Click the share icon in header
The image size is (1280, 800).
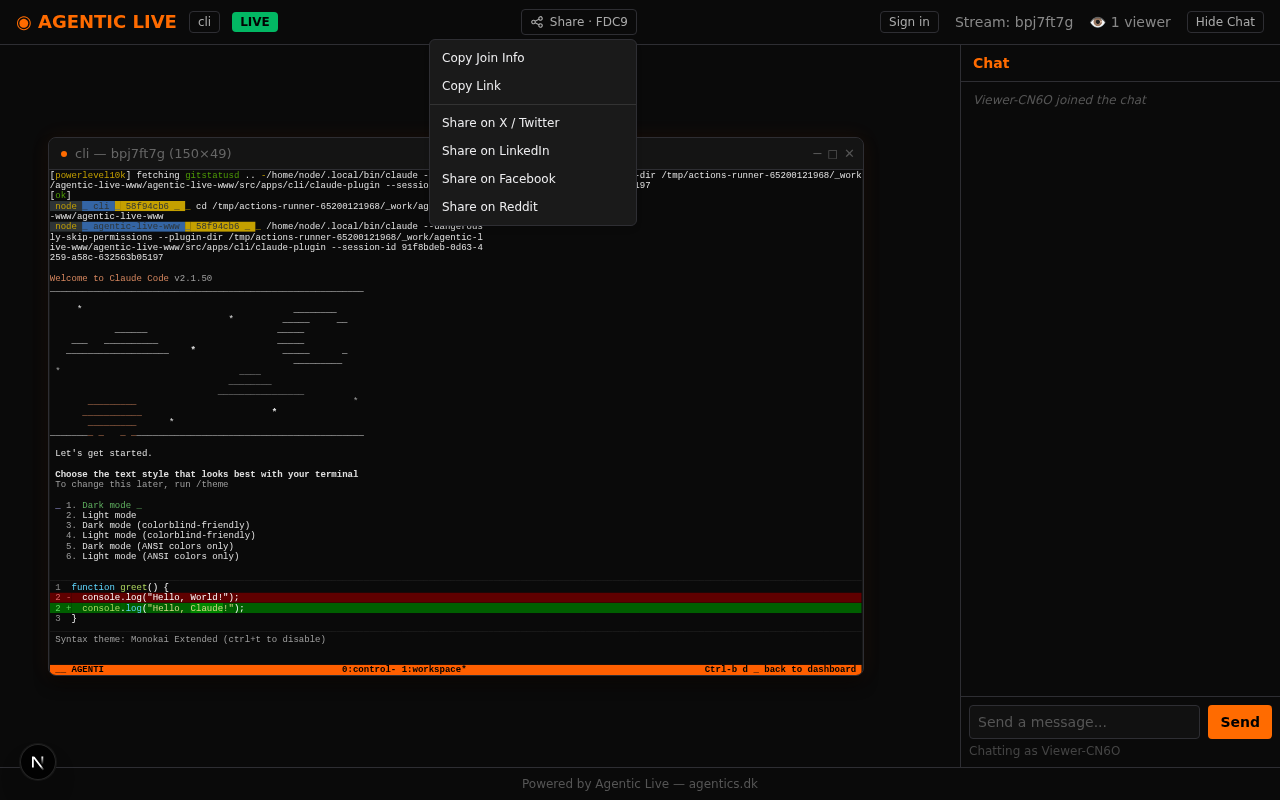click(537, 22)
